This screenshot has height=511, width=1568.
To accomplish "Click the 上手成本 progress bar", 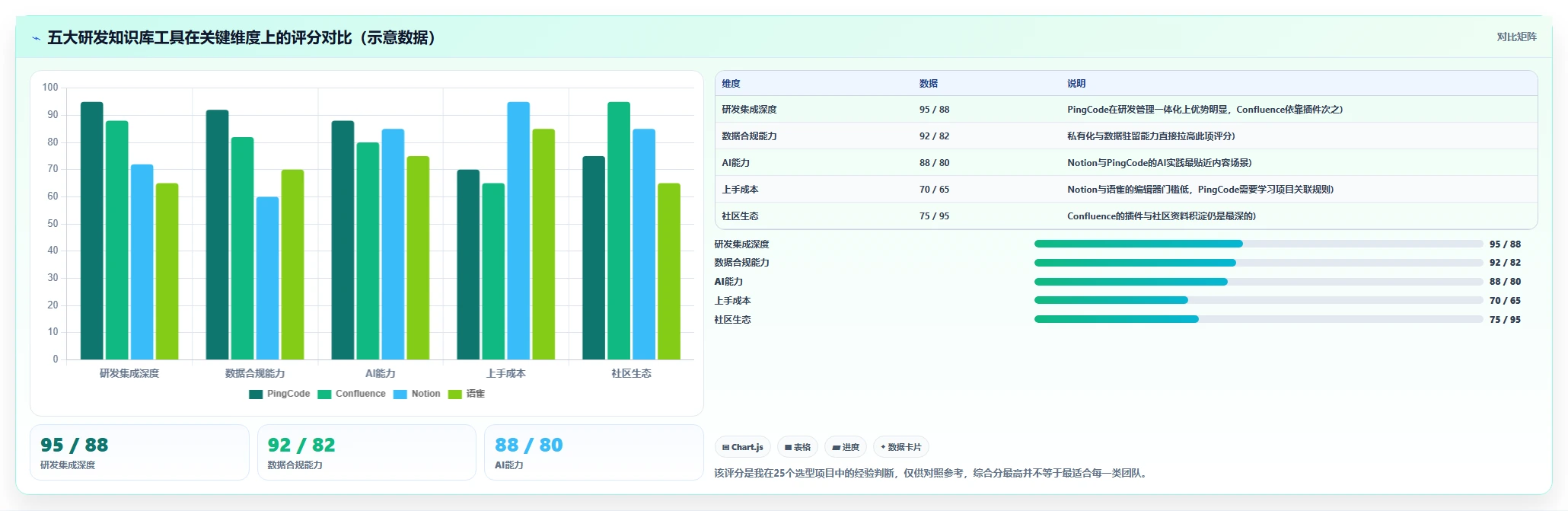I will [x=1258, y=300].
